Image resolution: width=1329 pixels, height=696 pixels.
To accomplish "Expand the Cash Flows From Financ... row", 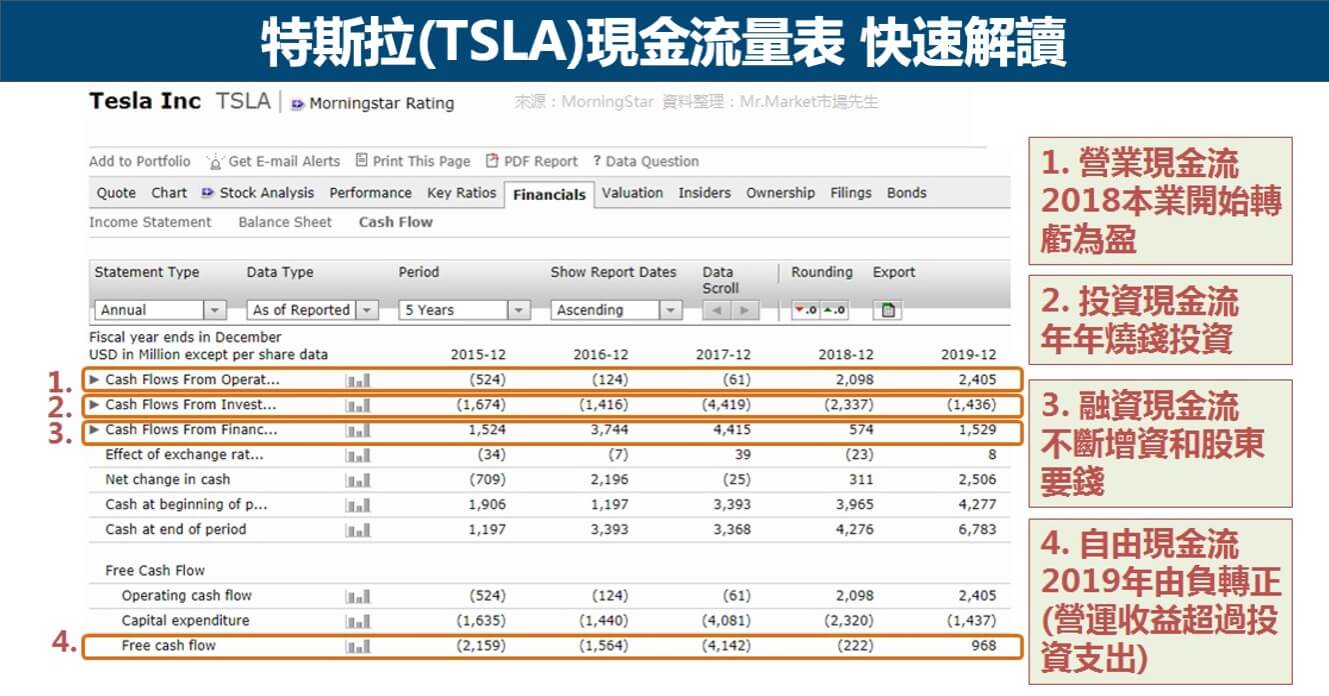I will point(95,430).
